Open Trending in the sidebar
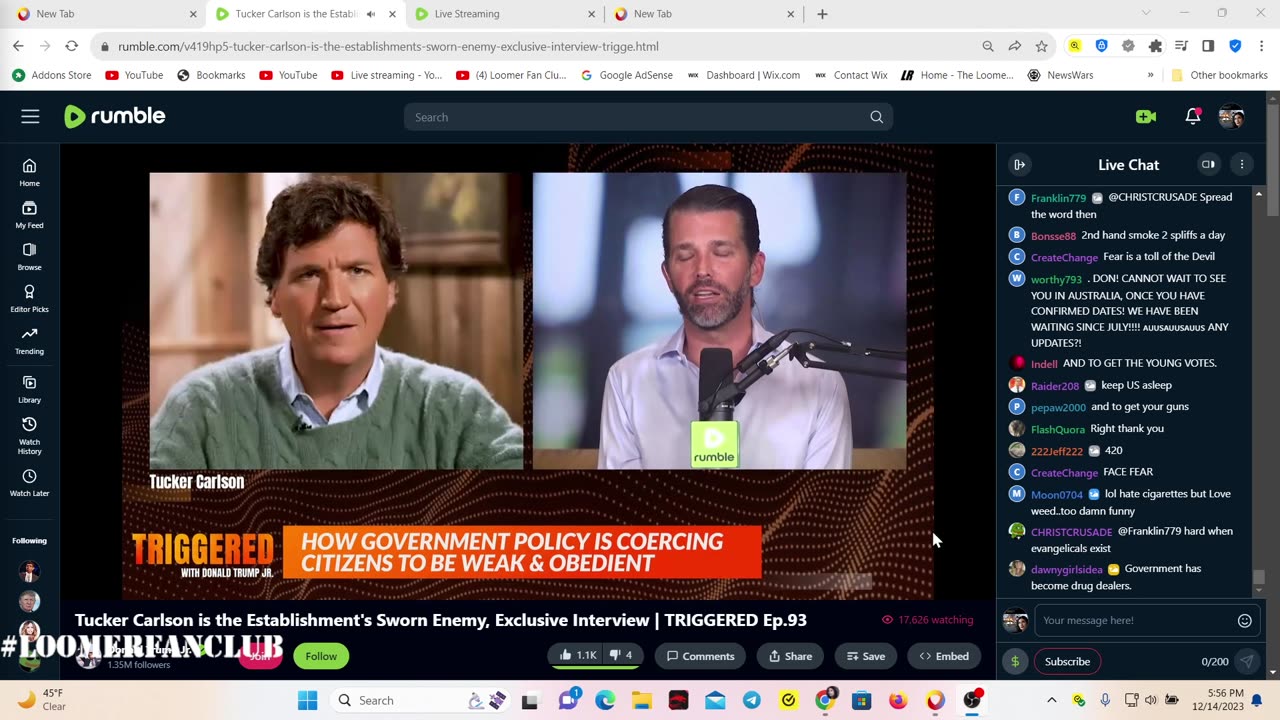Viewport: 1280px width, 720px height. [x=29, y=340]
